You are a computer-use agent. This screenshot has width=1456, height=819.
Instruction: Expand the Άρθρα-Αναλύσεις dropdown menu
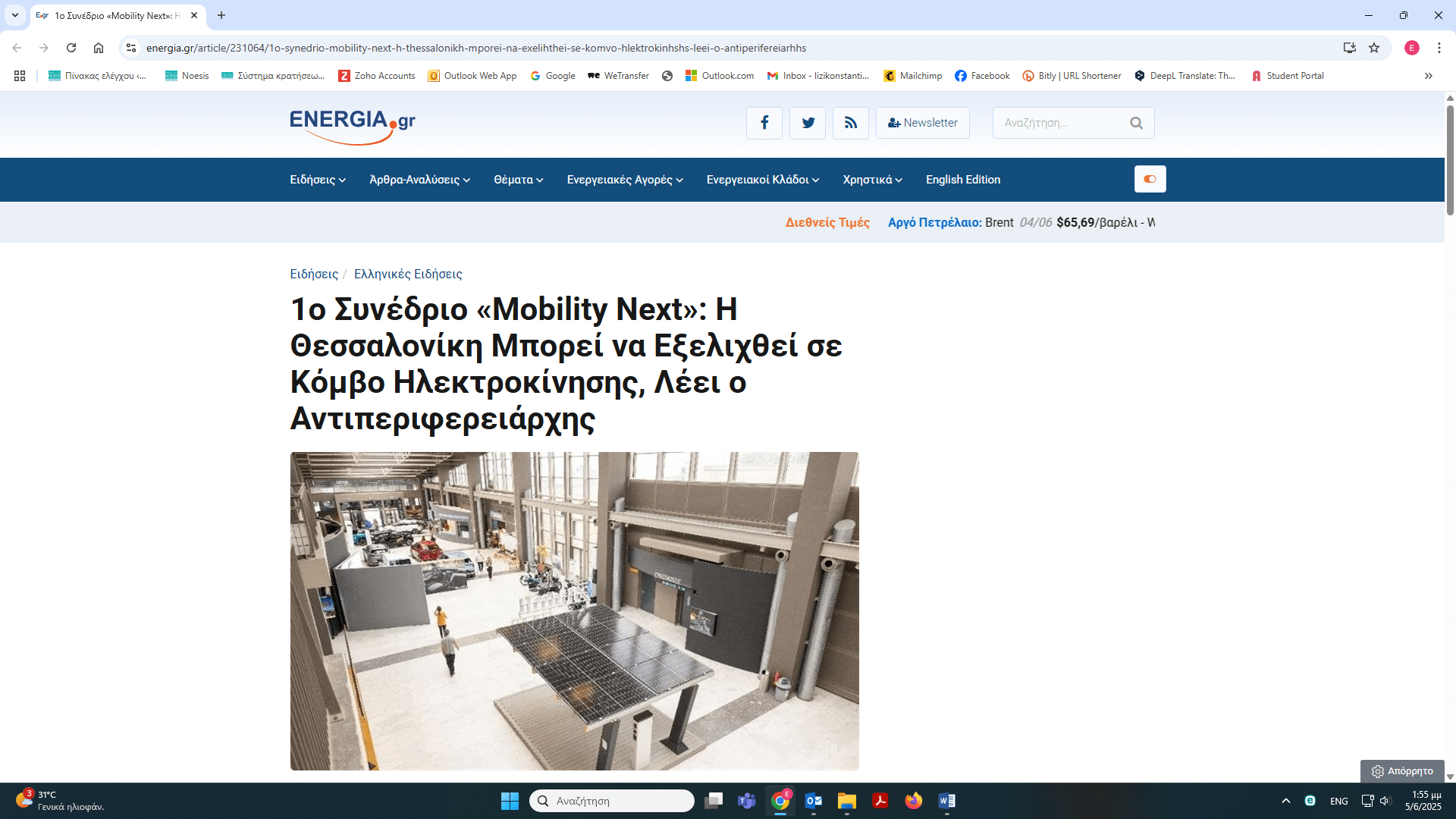pyautogui.click(x=419, y=180)
